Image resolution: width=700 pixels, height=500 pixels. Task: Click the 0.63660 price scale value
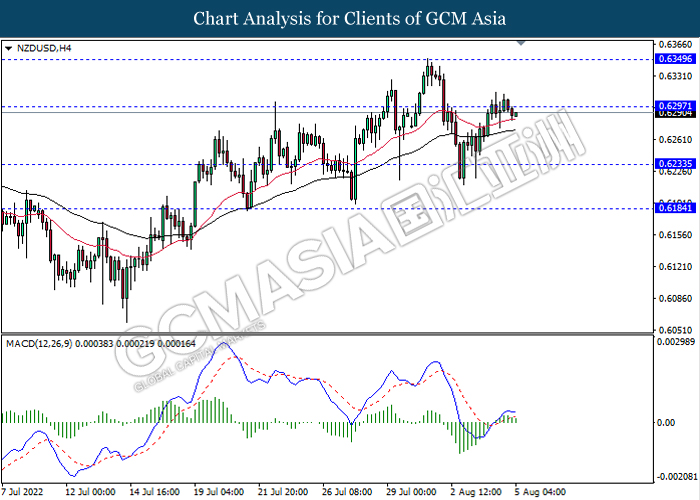pos(675,45)
